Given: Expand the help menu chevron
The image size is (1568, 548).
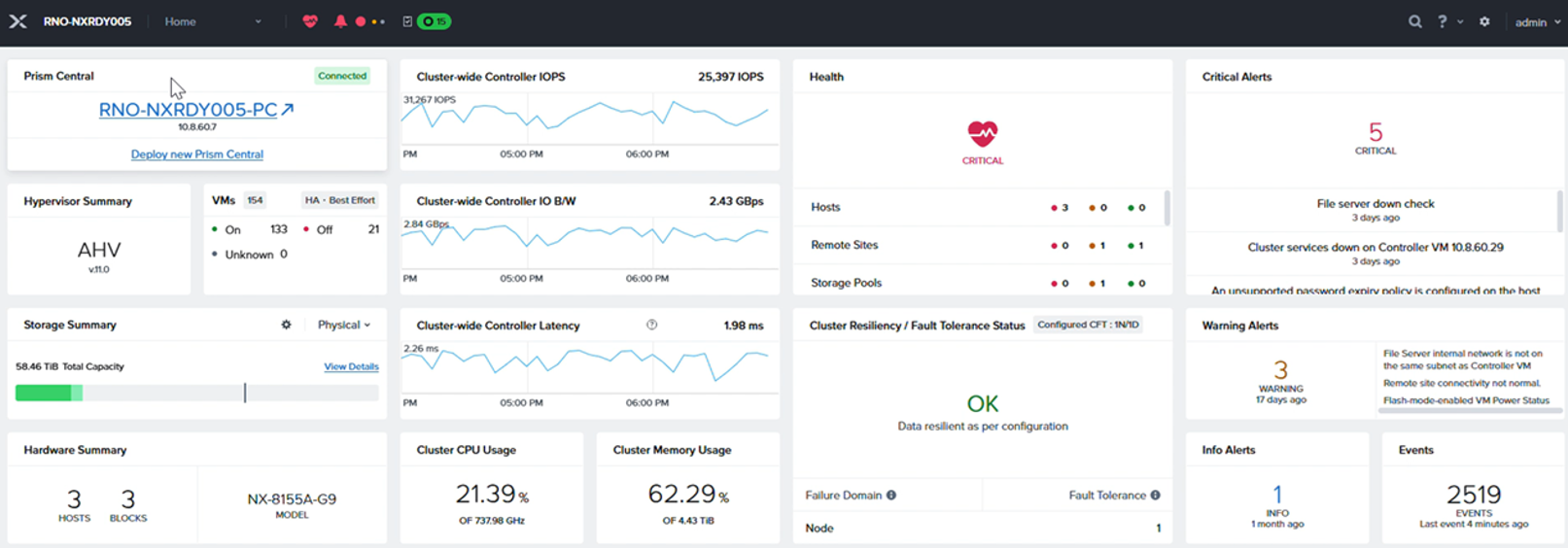Looking at the screenshot, I should pos(1460,21).
